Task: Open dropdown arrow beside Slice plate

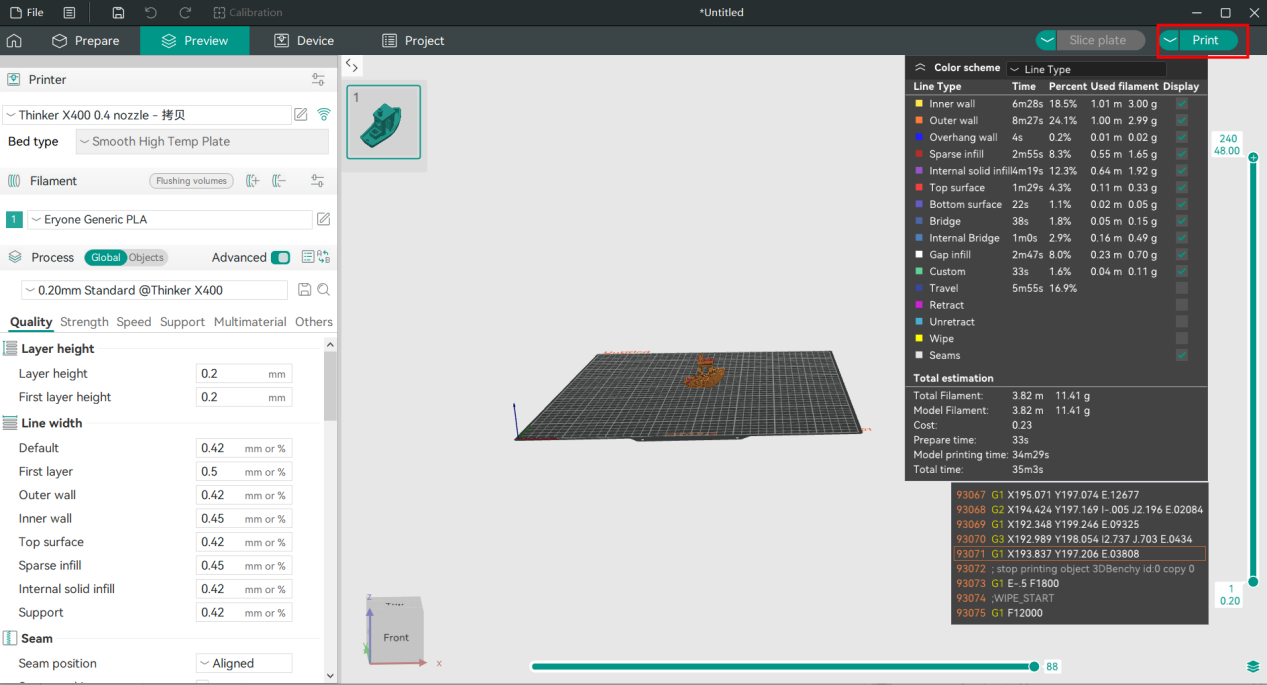Action: [1046, 40]
